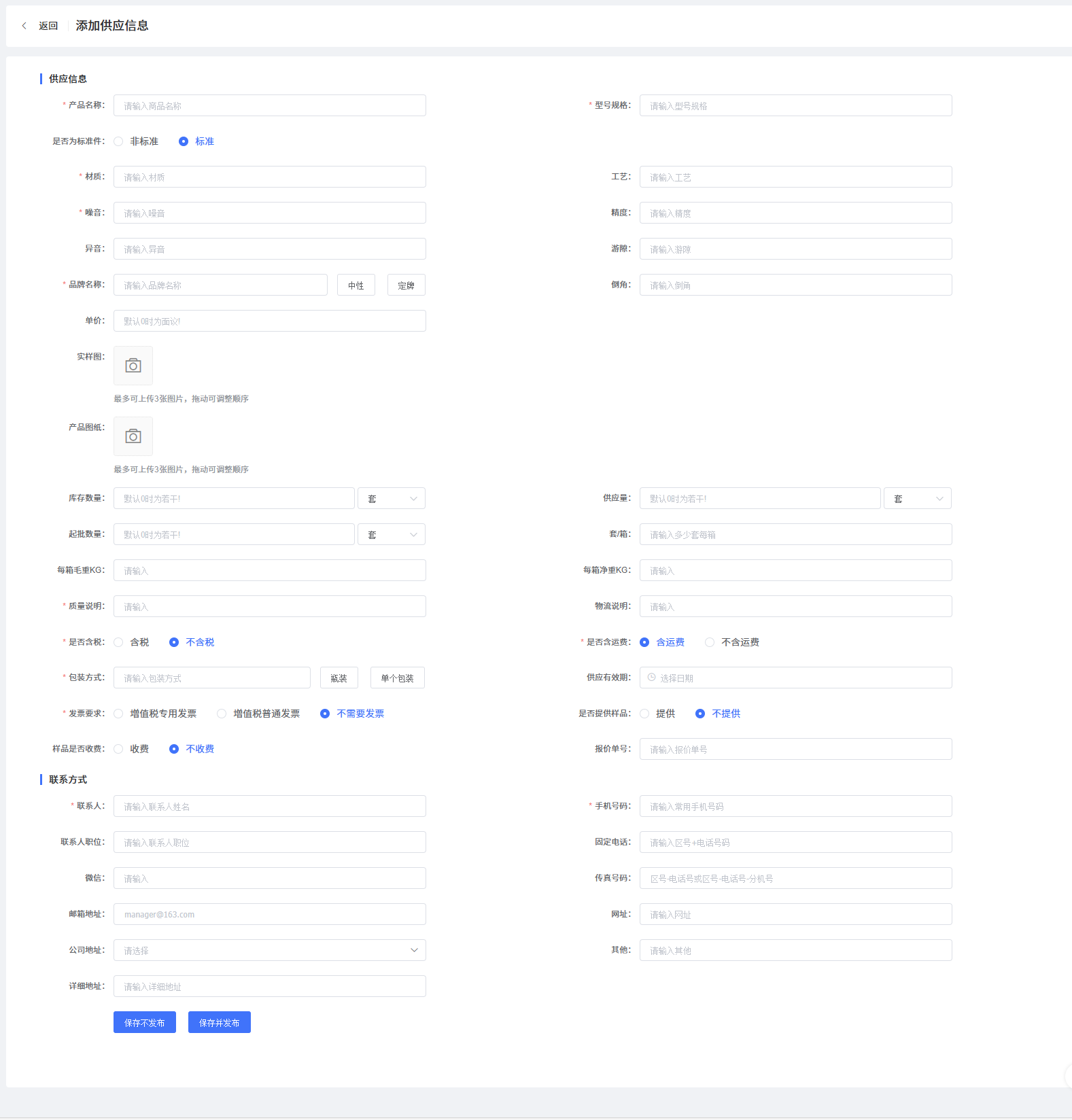The height and width of the screenshot is (1120, 1072).
Task: Click the camera upload icon for 实样图
Action: pos(133,366)
